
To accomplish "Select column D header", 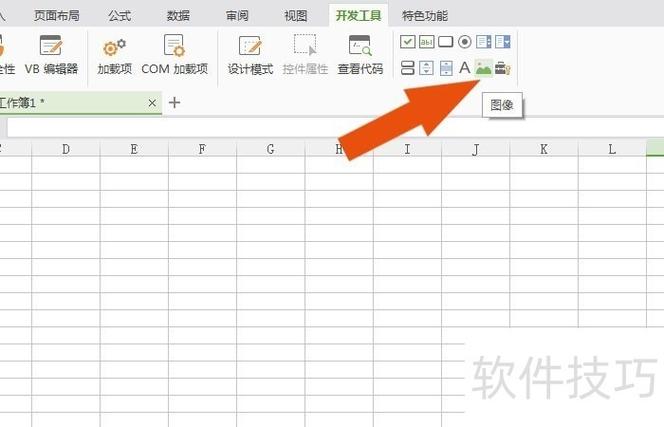I will pos(66,149).
